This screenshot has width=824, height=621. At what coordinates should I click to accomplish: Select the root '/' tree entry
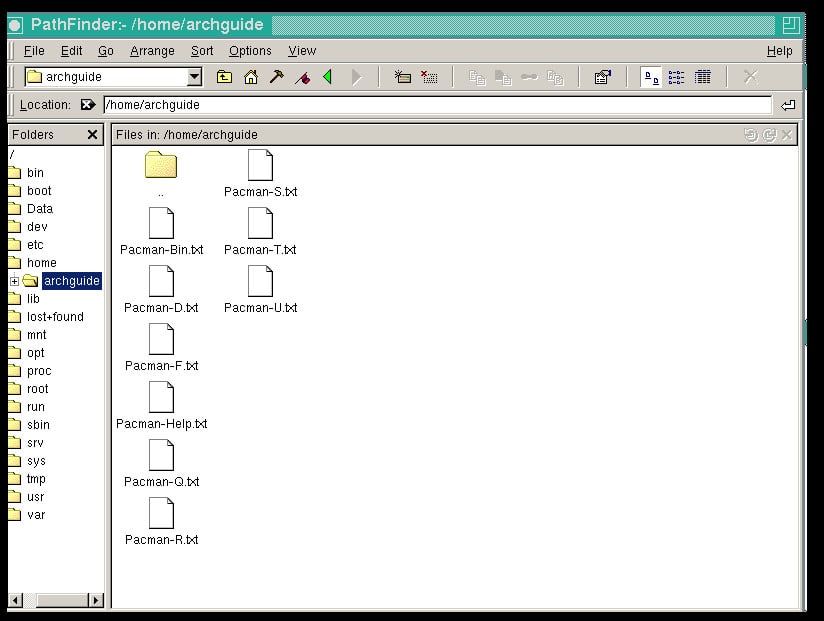point(12,154)
